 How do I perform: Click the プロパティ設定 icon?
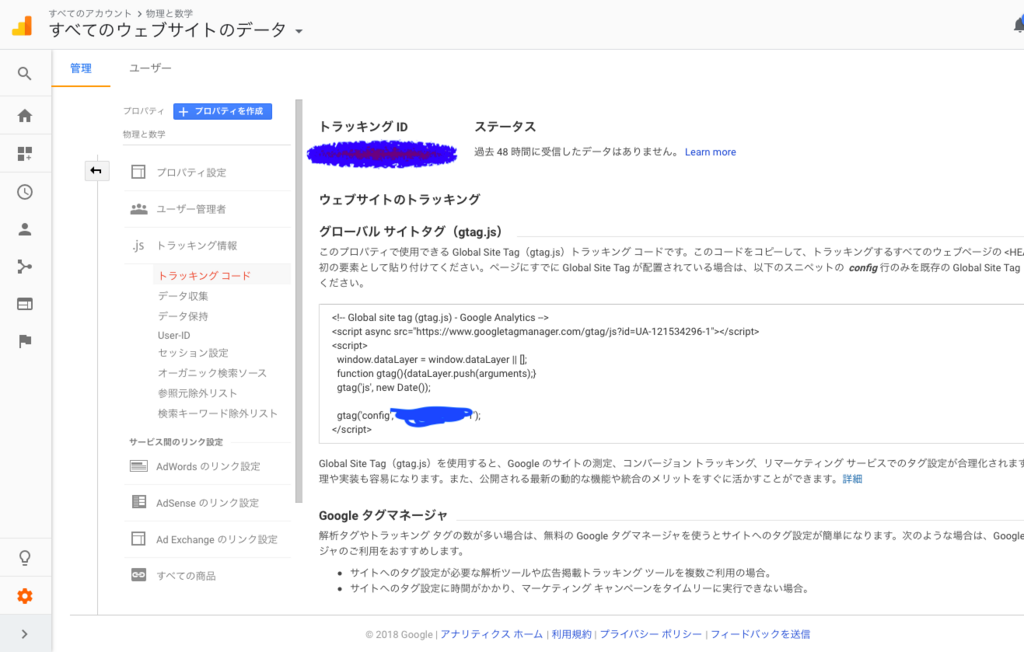pos(138,172)
